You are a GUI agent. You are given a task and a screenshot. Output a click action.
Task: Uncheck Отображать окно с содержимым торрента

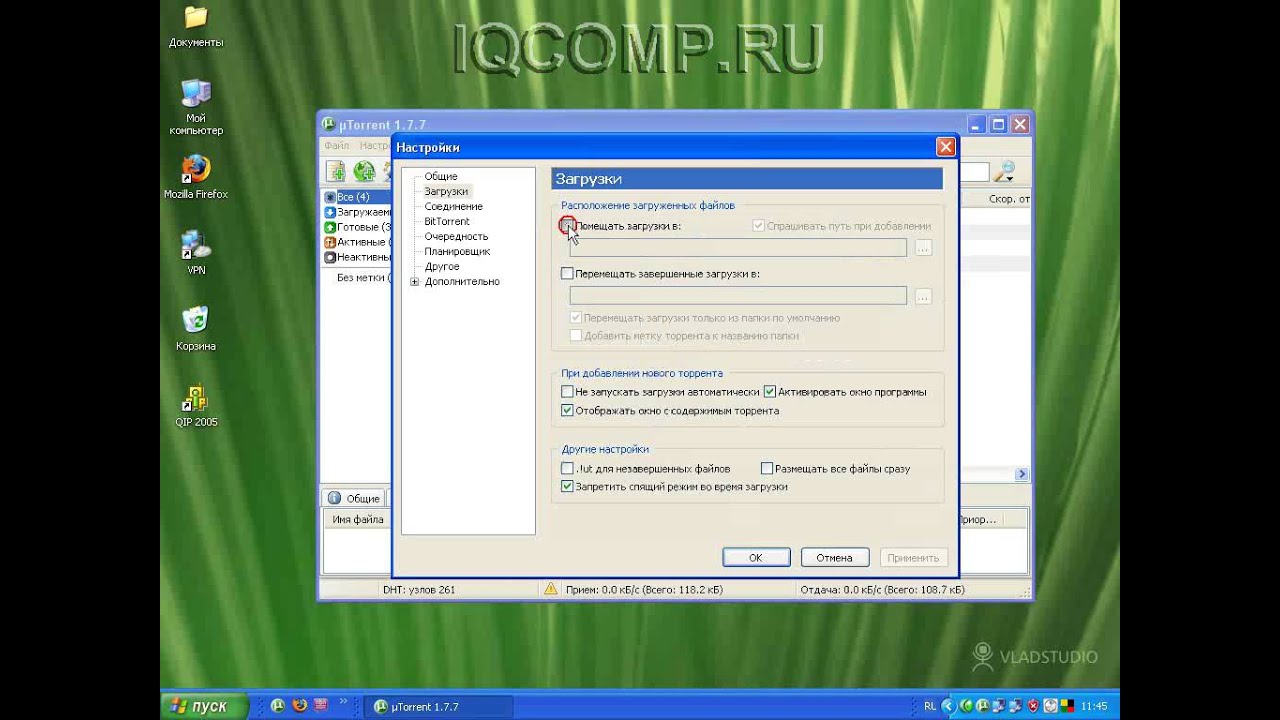coord(567,411)
